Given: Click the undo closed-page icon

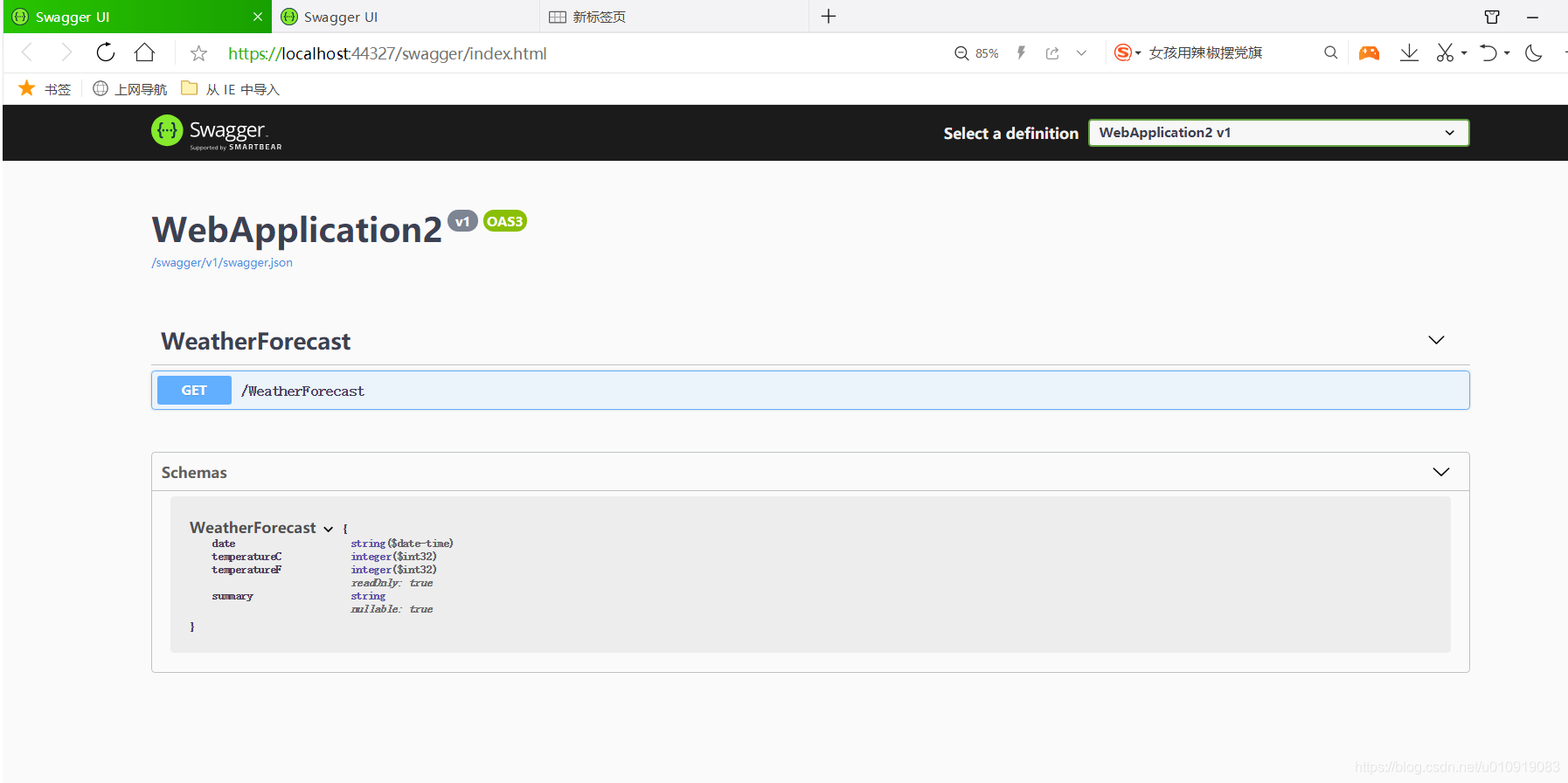Looking at the screenshot, I should [x=1488, y=53].
